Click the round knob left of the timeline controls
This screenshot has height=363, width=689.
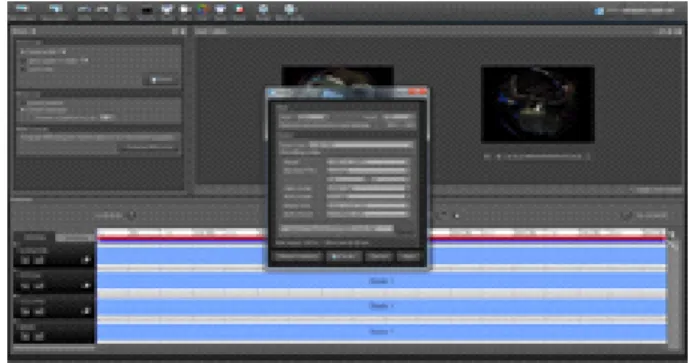point(131,215)
